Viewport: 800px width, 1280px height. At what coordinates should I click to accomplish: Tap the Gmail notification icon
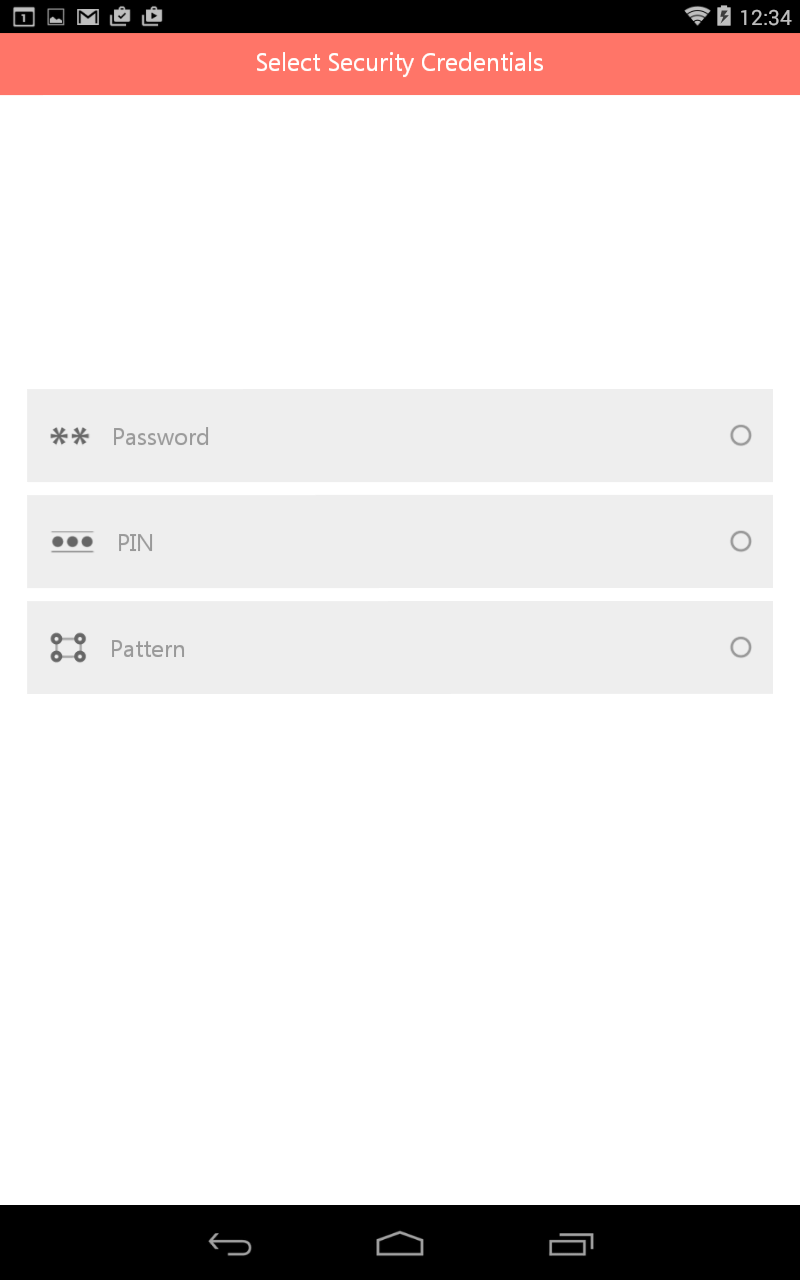88,17
